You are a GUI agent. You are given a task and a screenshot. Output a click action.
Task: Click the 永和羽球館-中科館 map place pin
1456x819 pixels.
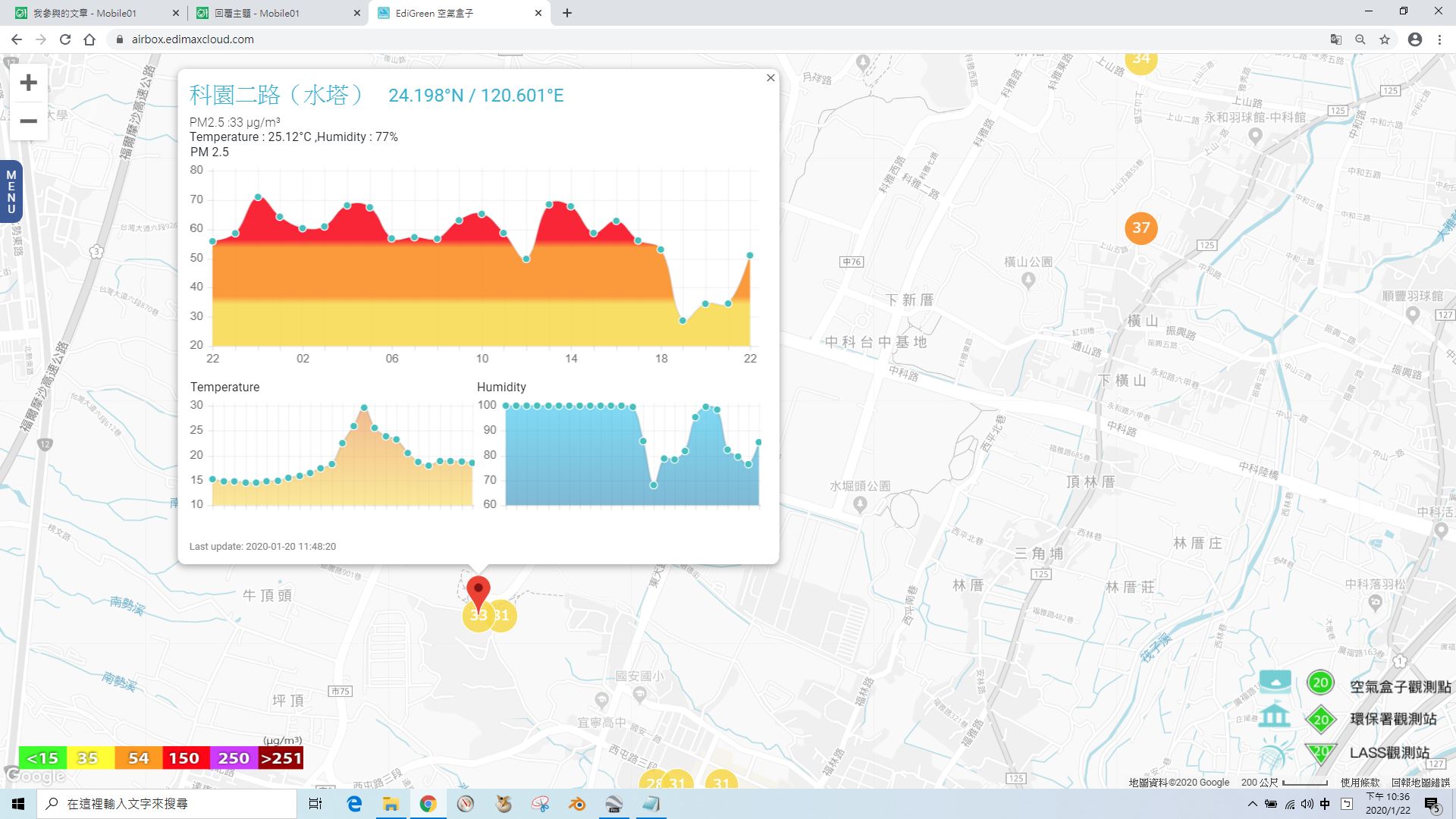pos(1255,136)
